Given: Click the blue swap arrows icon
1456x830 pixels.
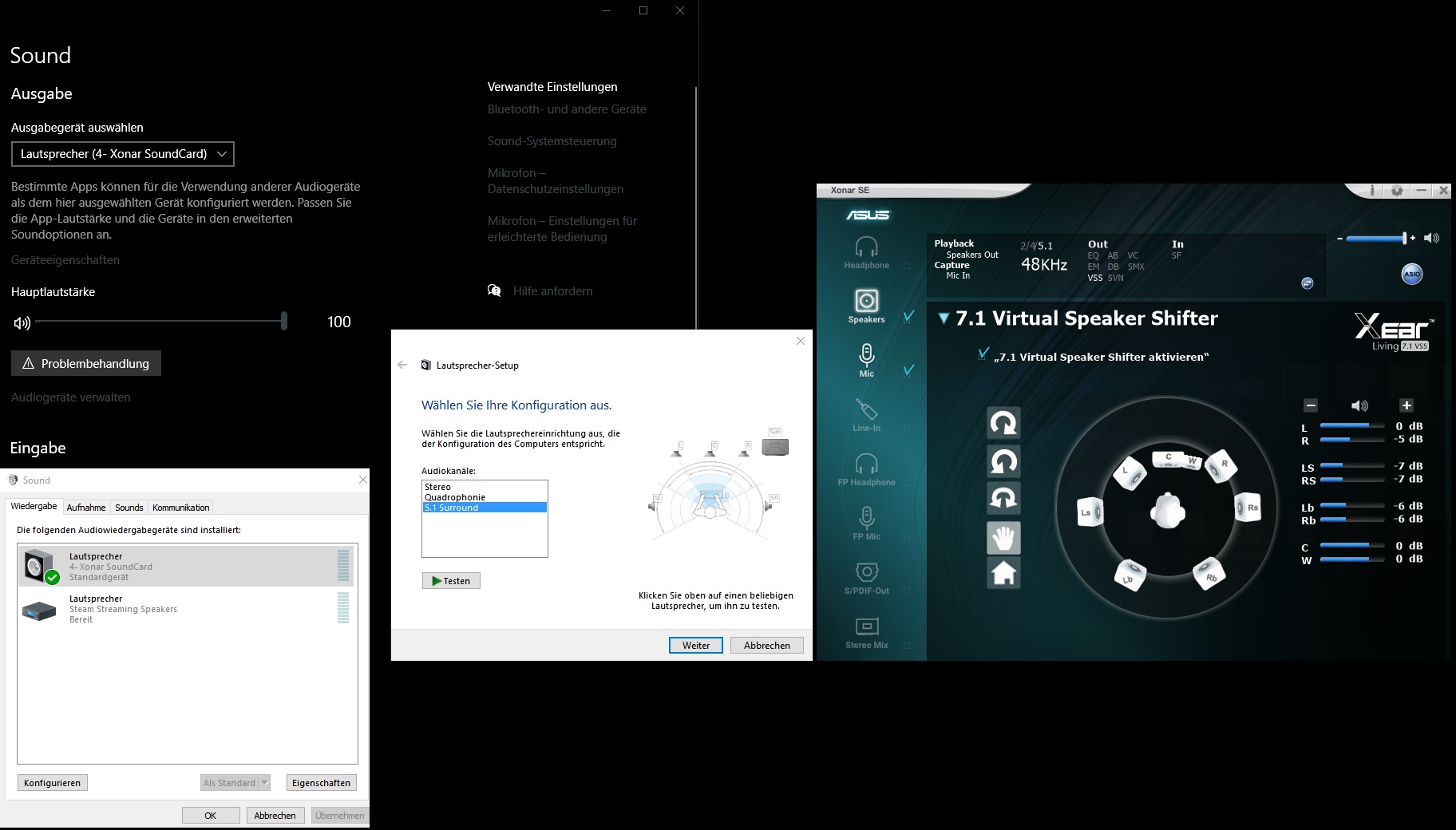Looking at the screenshot, I should [x=1307, y=283].
